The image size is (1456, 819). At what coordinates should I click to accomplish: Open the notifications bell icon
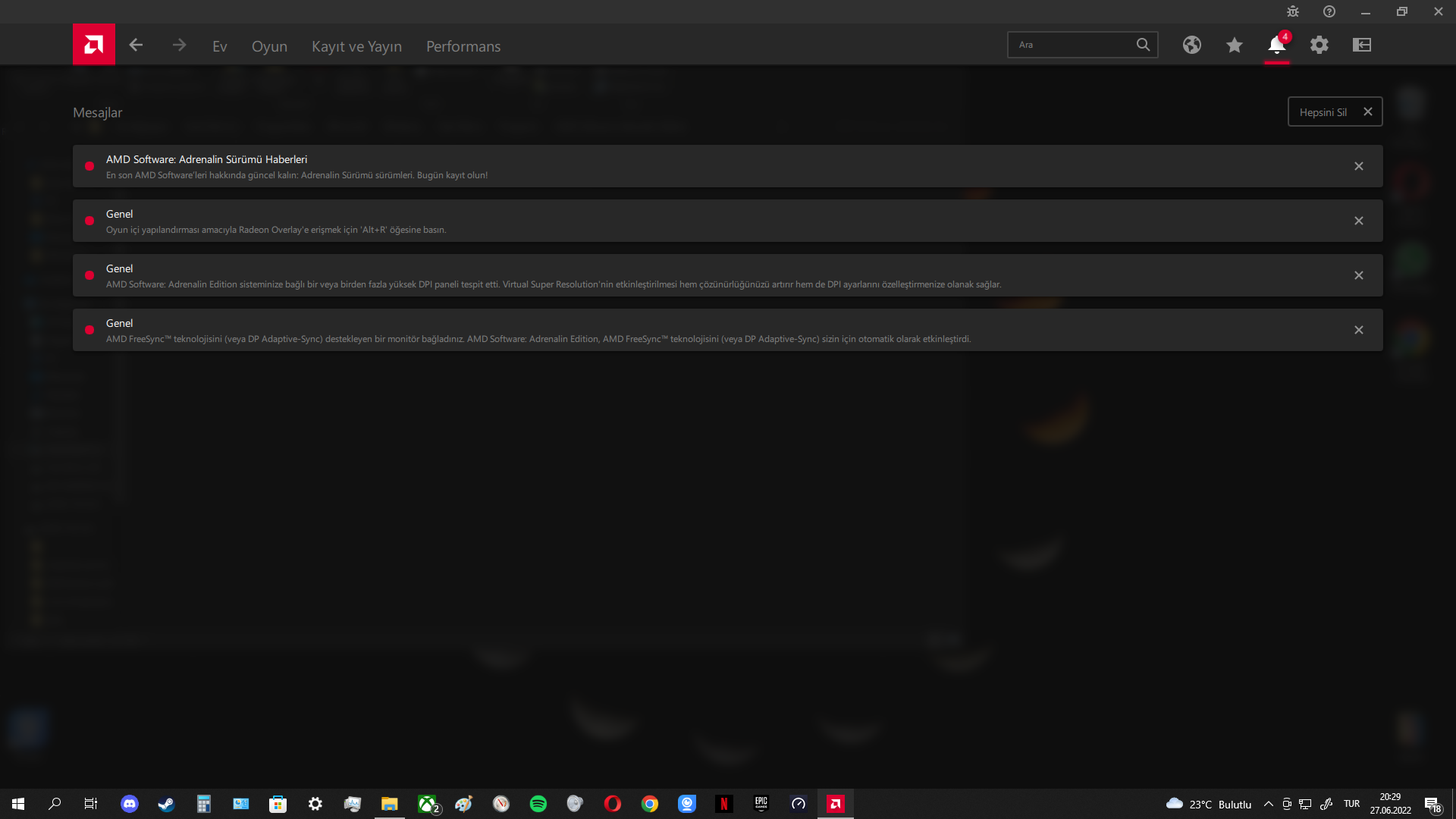[1276, 45]
